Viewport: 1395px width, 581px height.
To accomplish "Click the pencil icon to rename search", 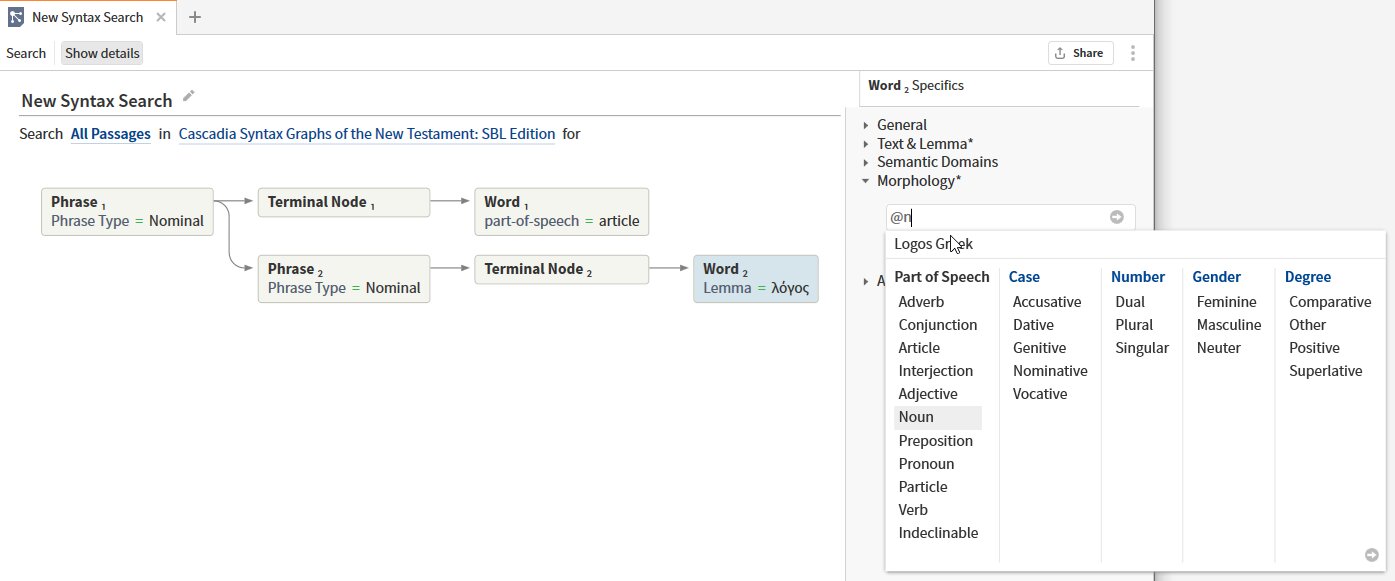I will point(189,96).
